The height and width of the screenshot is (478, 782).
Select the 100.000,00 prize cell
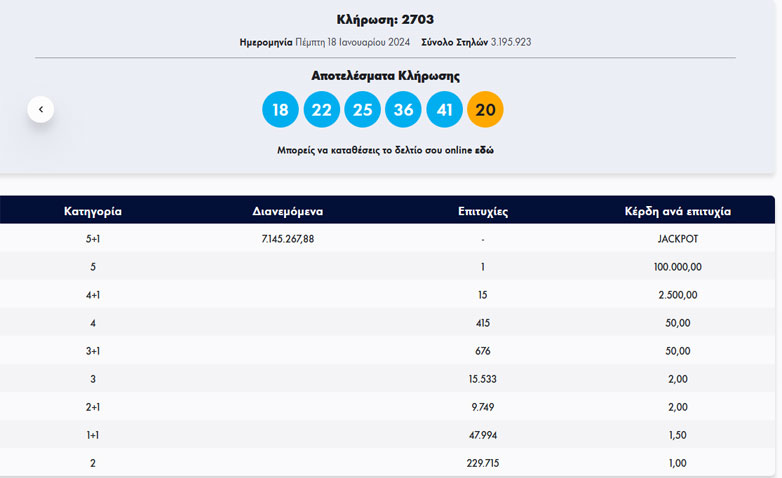coord(677,267)
